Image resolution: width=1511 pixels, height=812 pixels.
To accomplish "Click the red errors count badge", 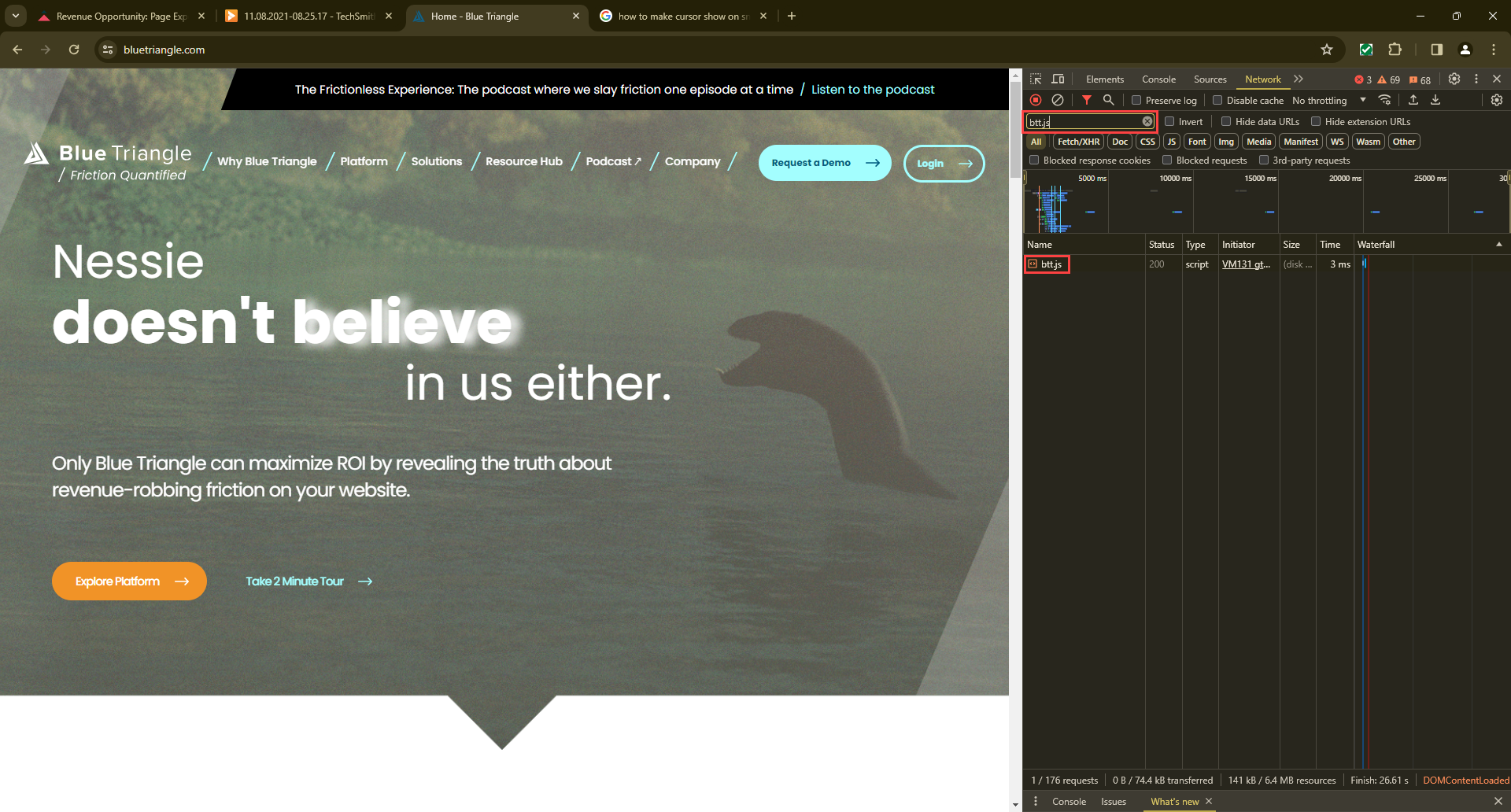I will pos(1363,79).
